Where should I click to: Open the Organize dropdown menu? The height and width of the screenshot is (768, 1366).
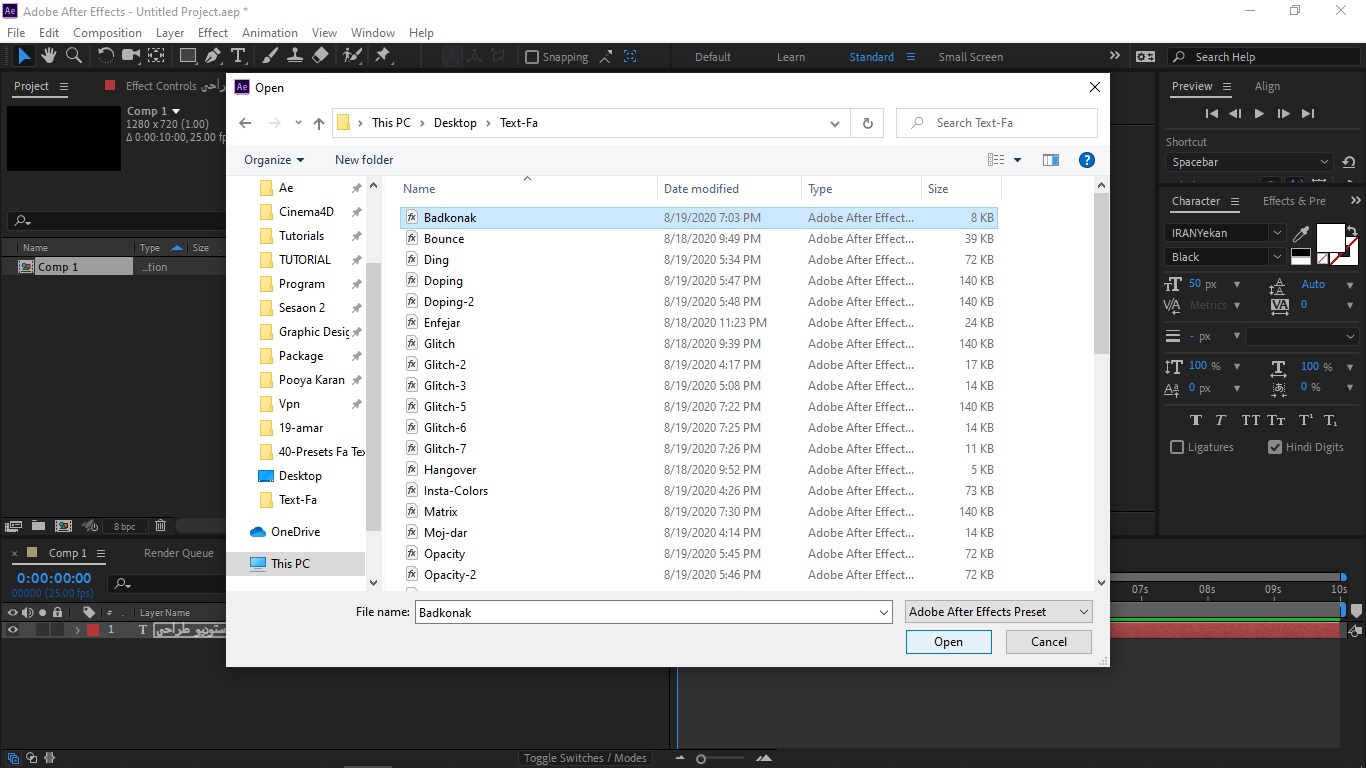pyautogui.click(x=274, y=160)
